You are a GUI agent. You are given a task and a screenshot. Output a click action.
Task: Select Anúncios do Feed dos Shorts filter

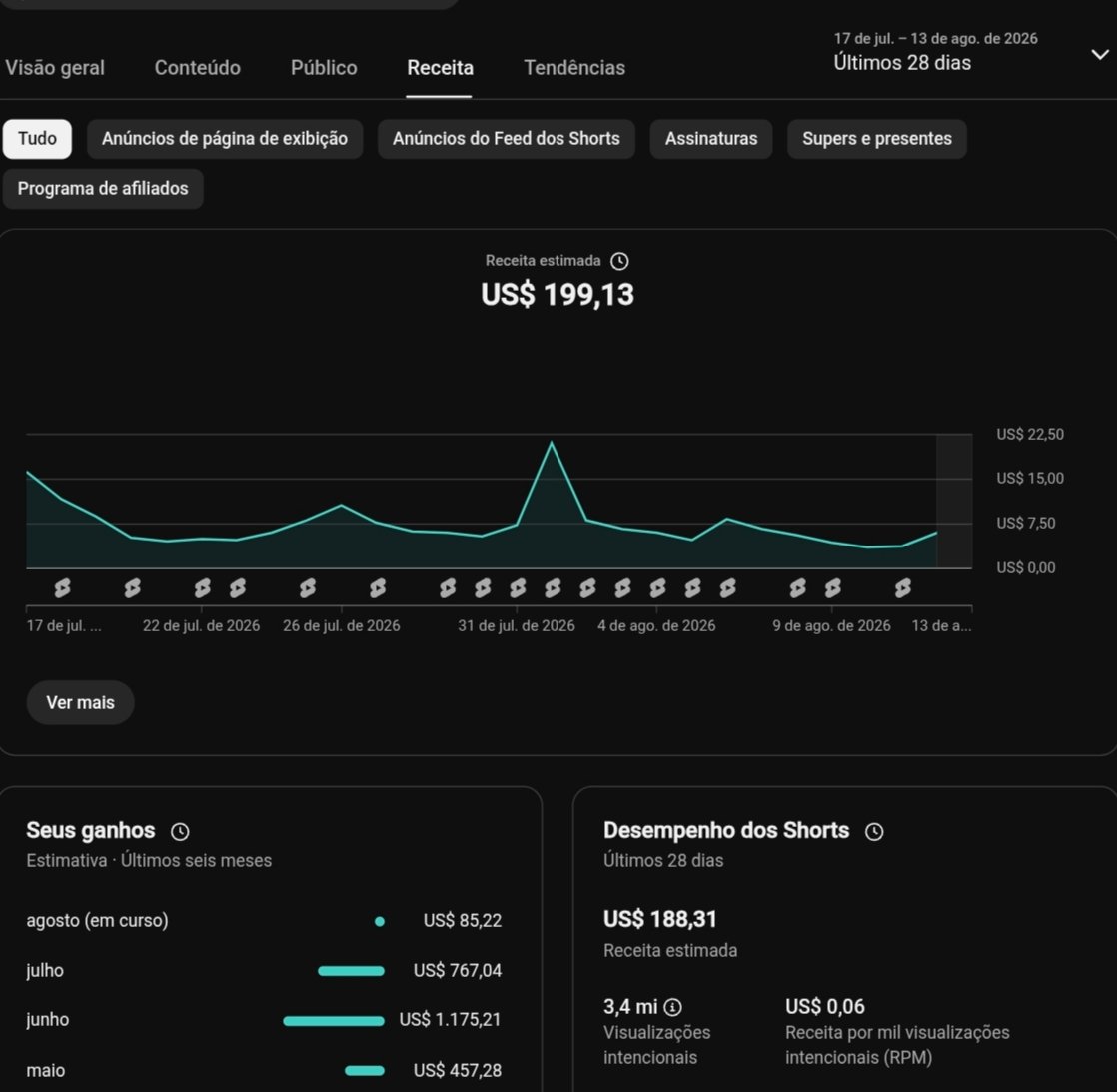click(x=506, y=139)
